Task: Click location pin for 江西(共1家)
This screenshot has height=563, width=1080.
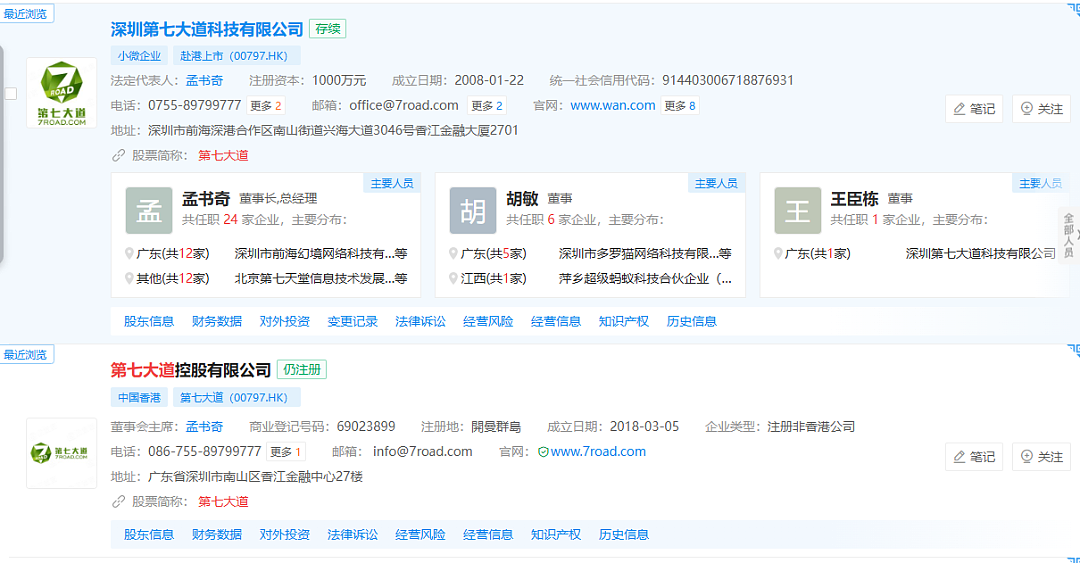Action: click(x=453, y=278)
